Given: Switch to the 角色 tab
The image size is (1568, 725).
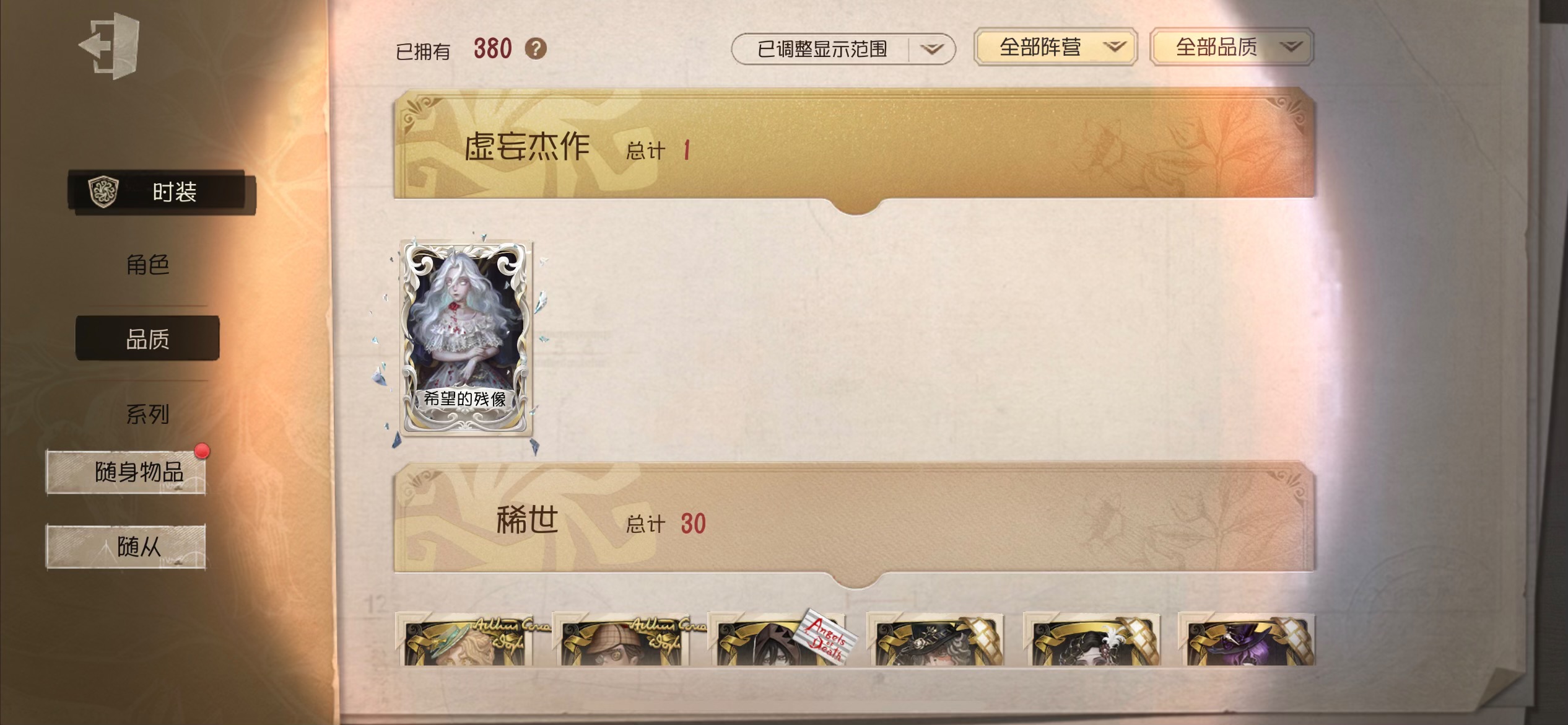Looking at the screenshot, I should point(147,265).
